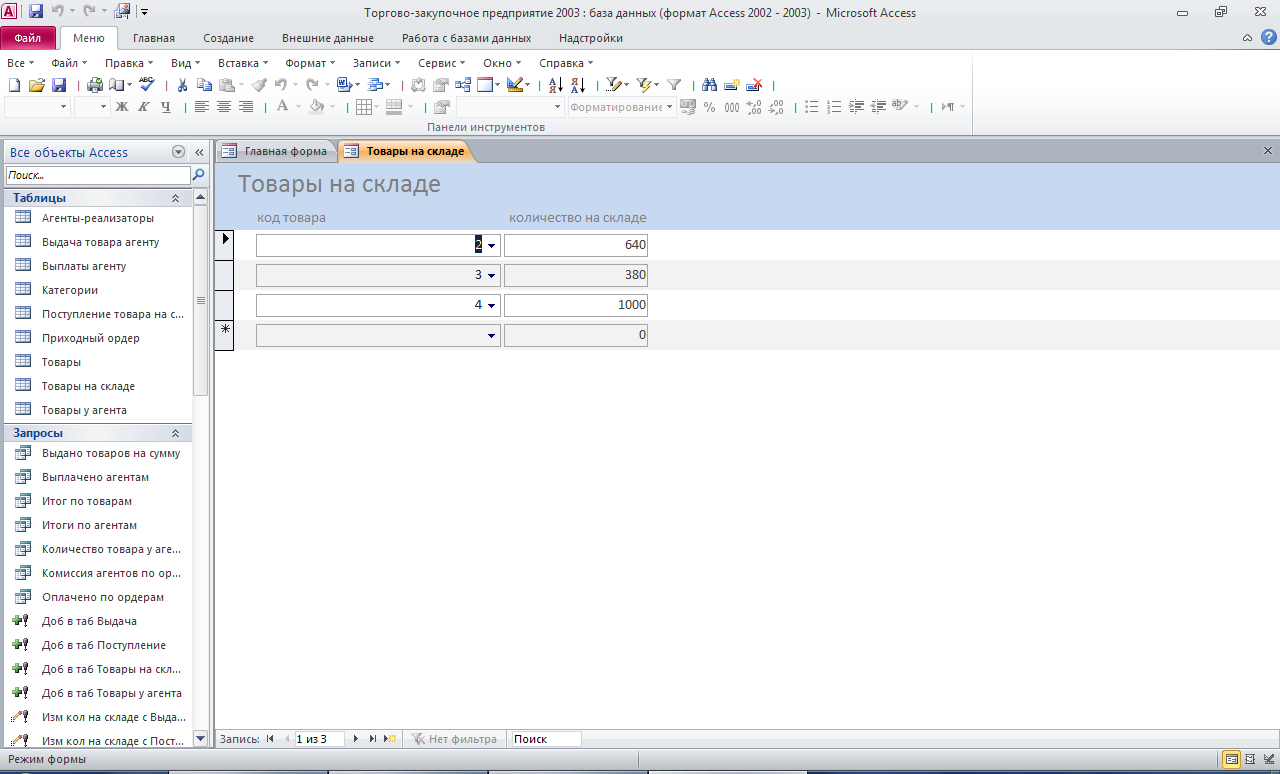
Task: Click the record bar 'Поиск' search box
Action: [x=546, y=739]
